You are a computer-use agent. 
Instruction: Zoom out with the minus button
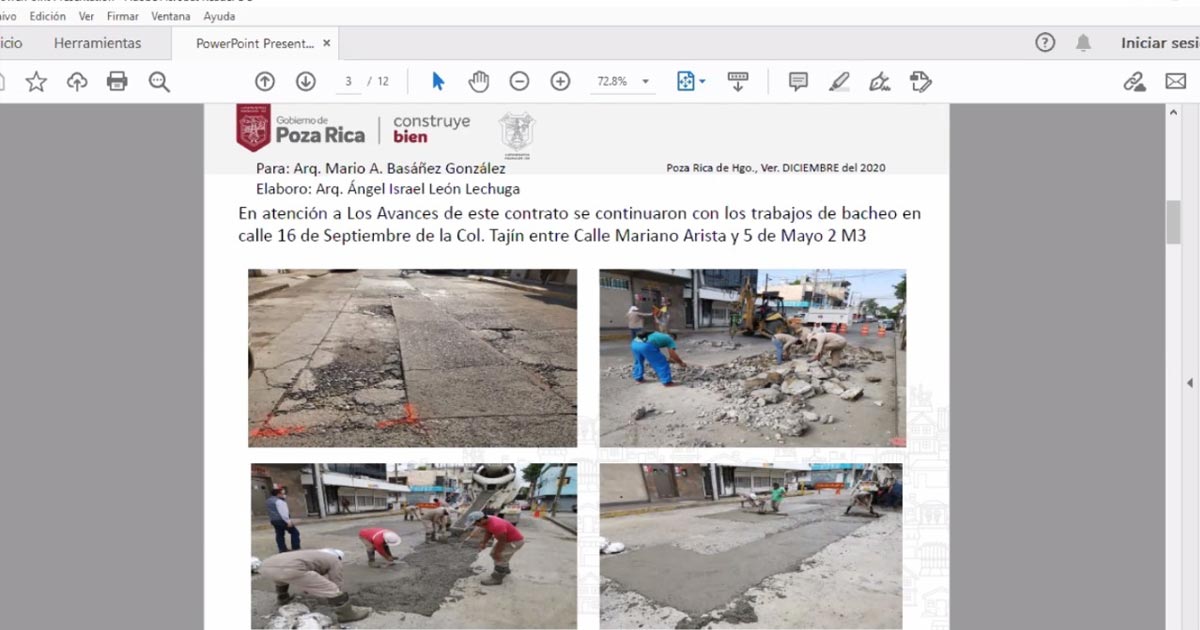519,82
